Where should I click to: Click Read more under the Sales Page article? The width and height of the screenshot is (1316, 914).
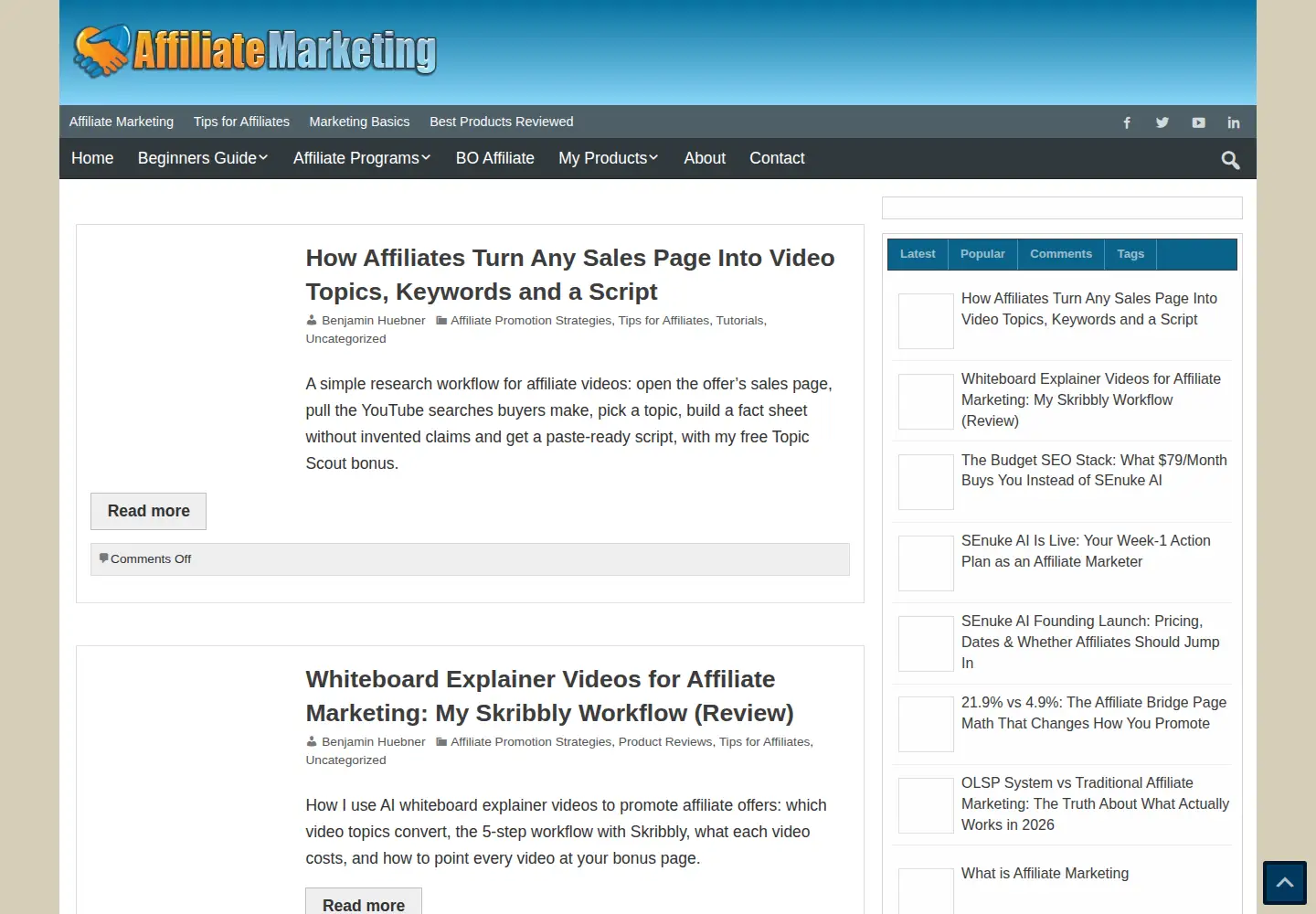[148, 511]
